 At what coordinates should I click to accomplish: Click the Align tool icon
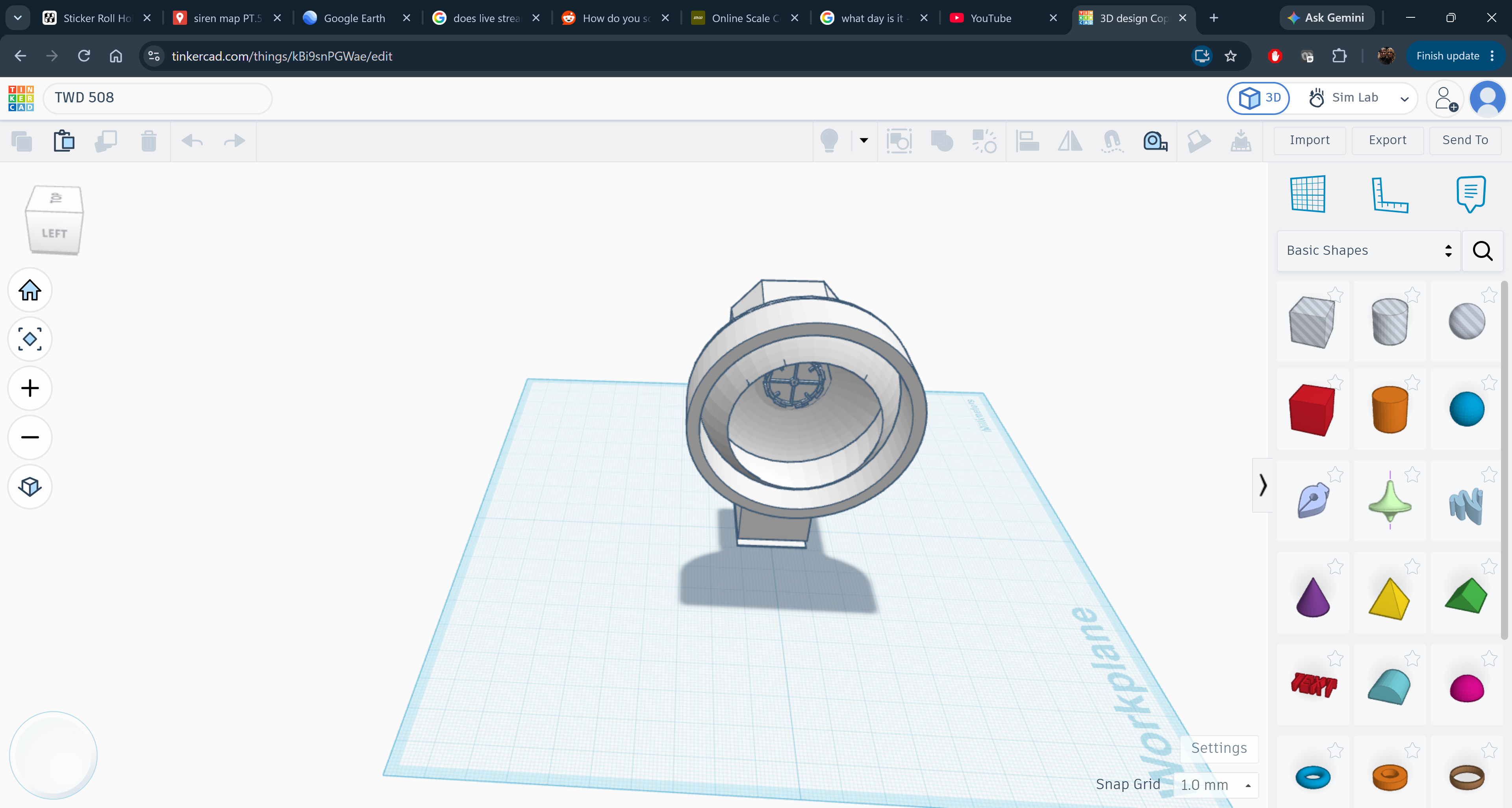(x=1027, y=141)
